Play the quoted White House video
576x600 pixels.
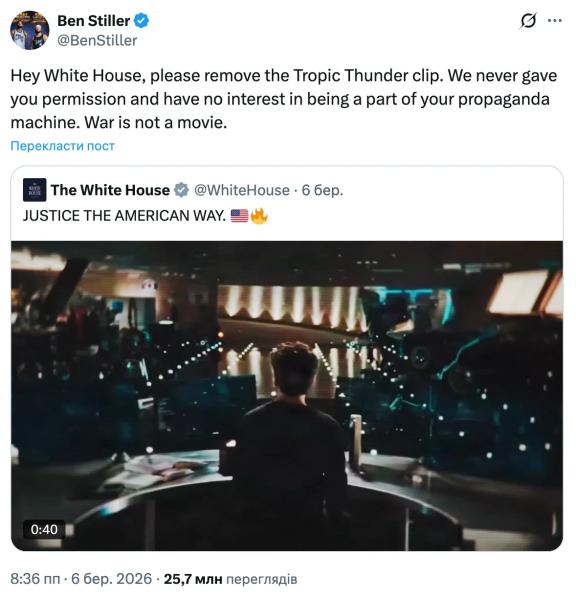[287, 396]
